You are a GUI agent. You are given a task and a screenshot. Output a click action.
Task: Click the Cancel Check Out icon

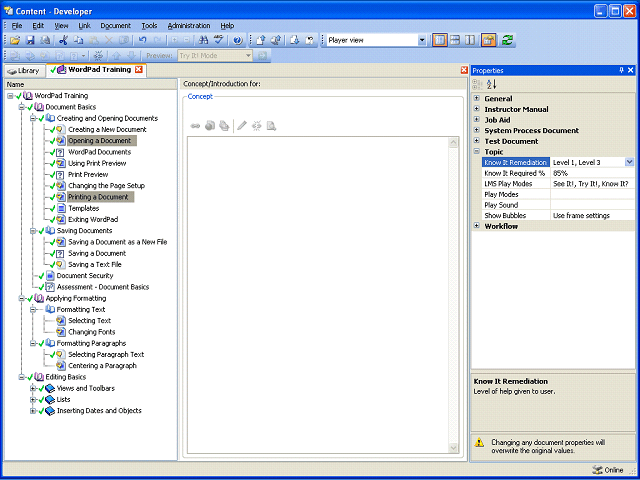310,40
